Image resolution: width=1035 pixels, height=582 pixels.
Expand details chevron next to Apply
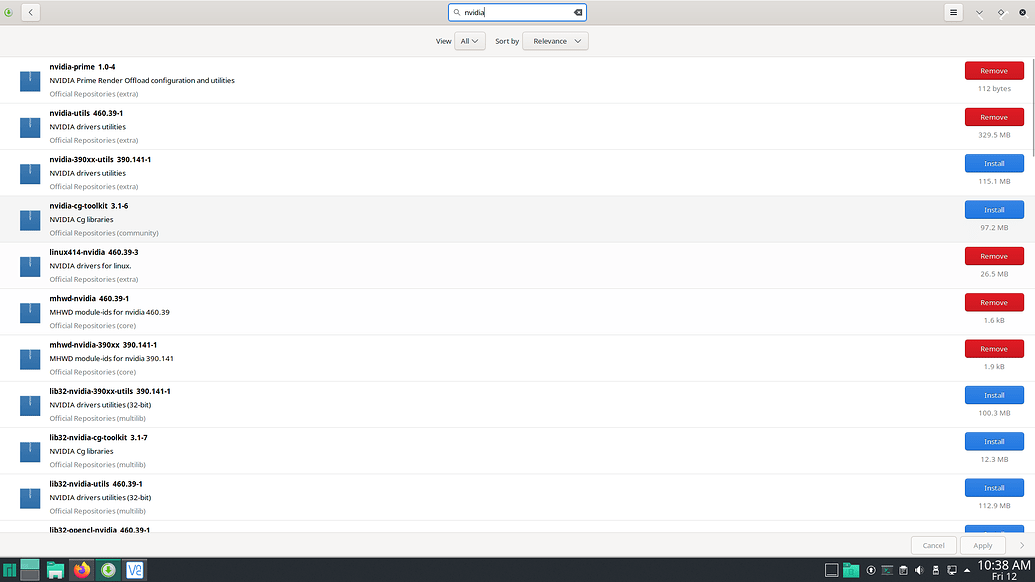(1022, 546)
